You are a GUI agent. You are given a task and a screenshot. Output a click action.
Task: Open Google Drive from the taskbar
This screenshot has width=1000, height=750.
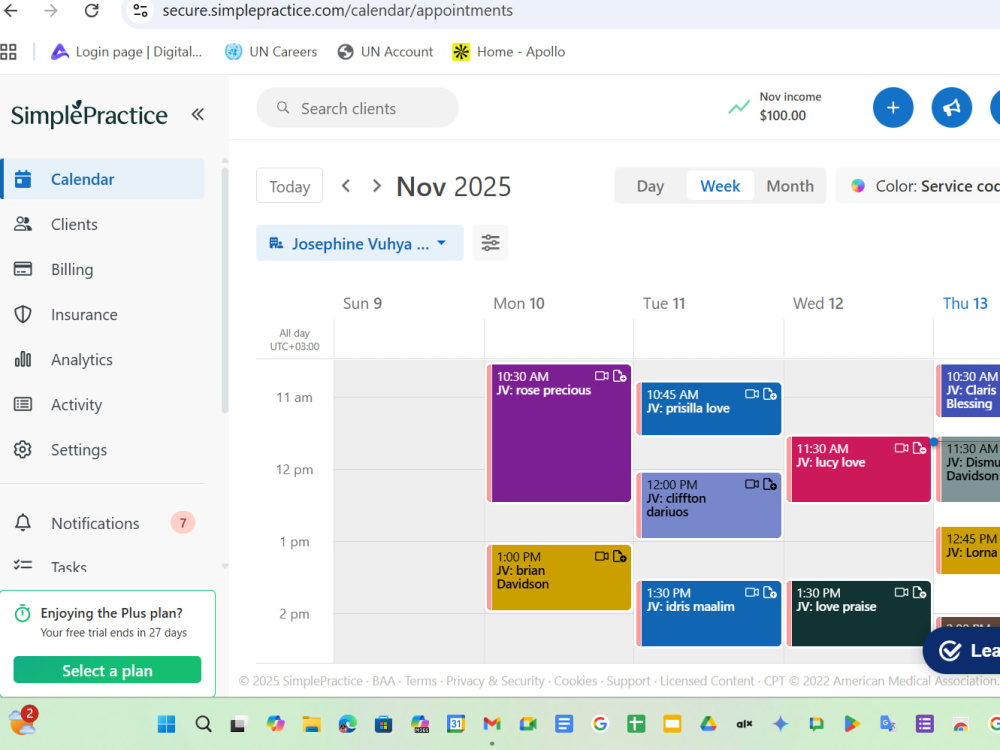708,724
